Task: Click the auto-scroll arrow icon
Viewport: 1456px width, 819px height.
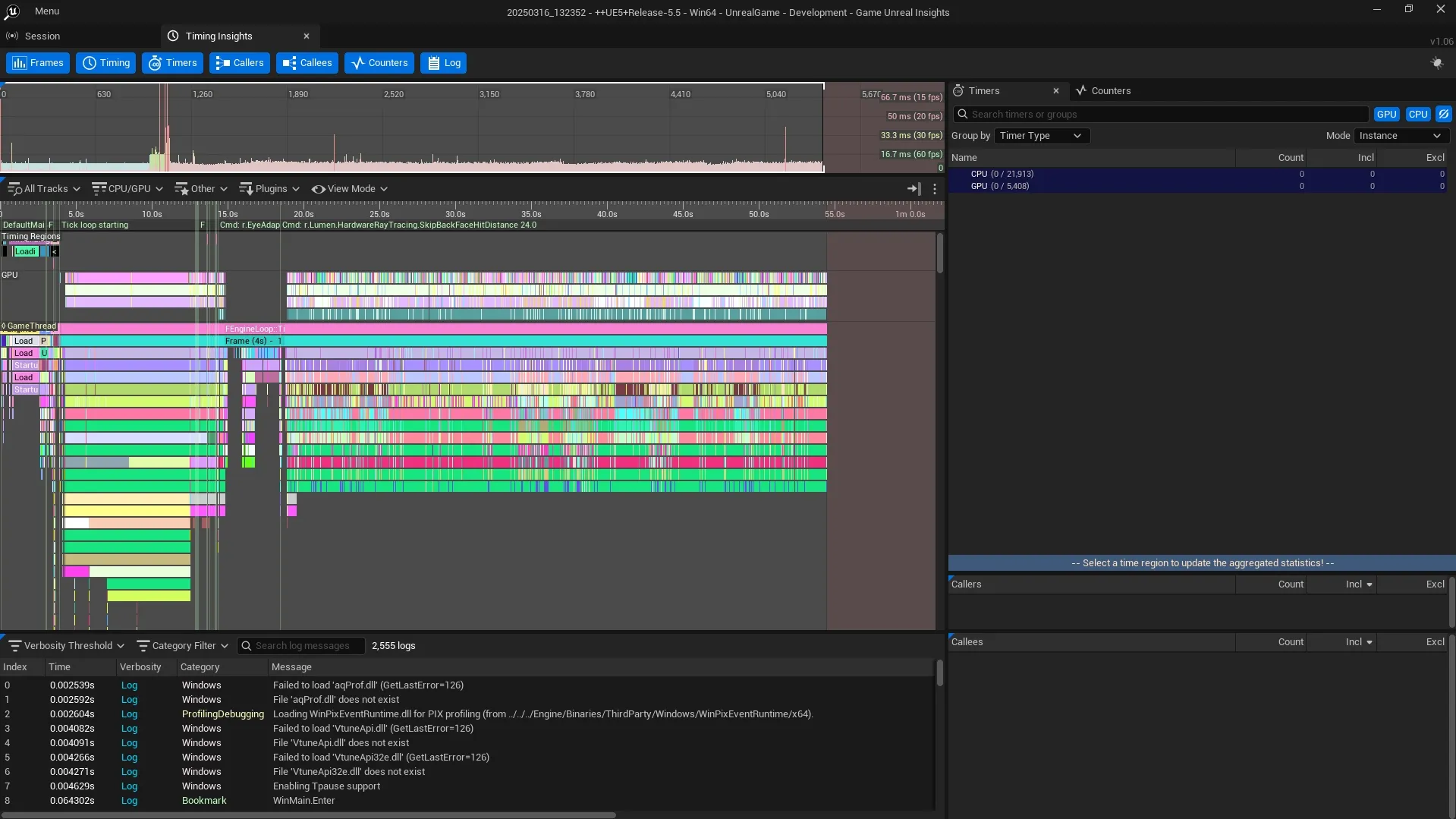Action: (914, 189)
